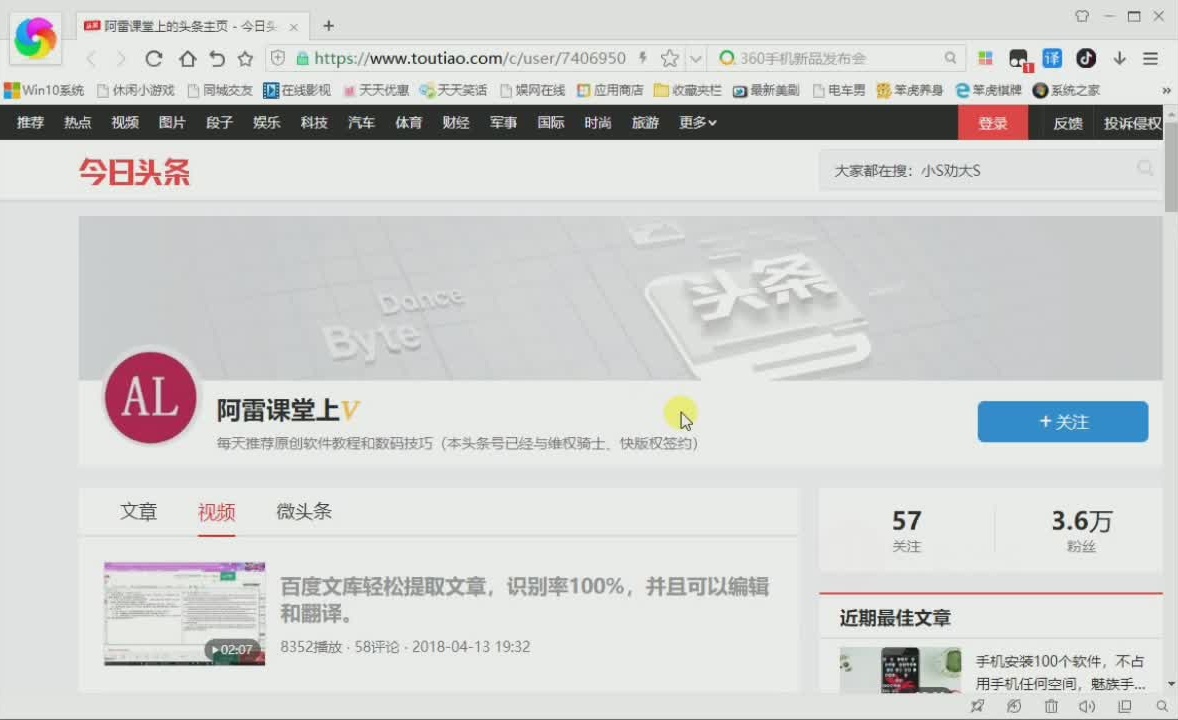Select 推荐 in the Toutiao nav bar
This screenshot has height=720, width=1178.
pos(31,123)
